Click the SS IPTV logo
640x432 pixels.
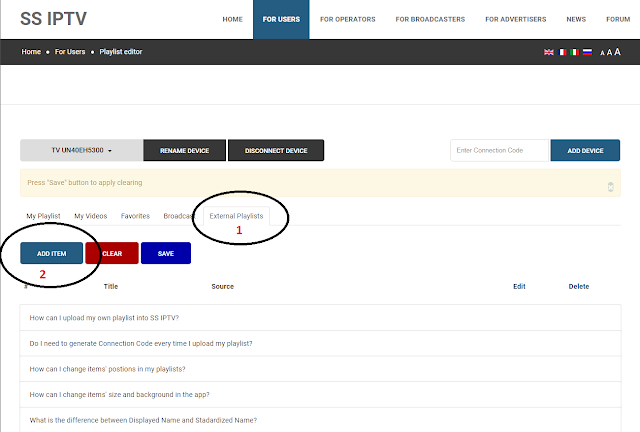point(53,19)
